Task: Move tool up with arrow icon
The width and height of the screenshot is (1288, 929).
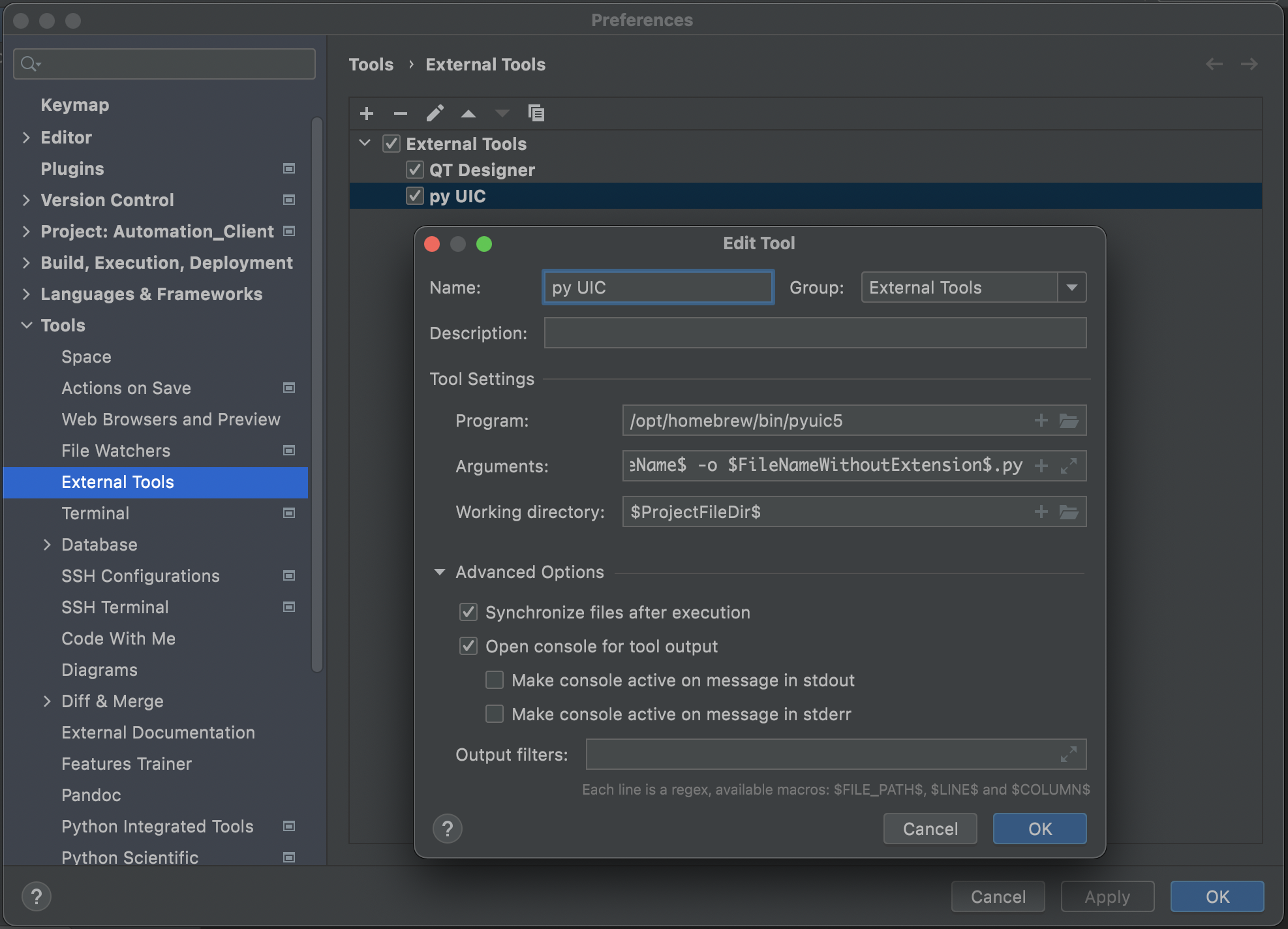Action: pyautogui.click(x=468, y=114)
